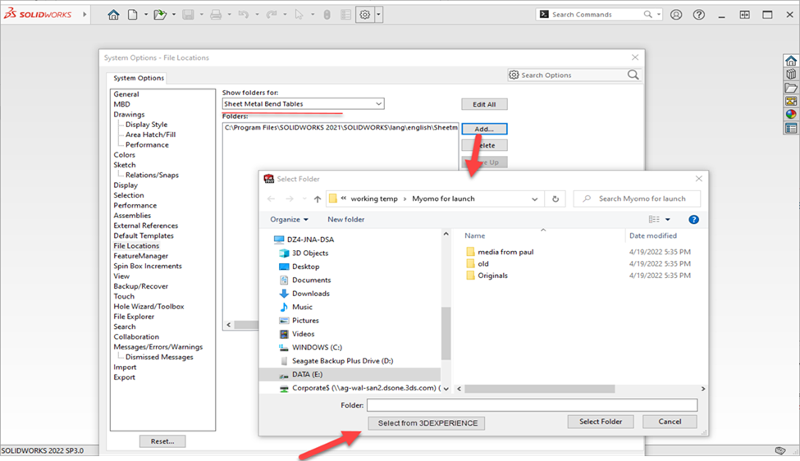Sort by the Date modified column header
Image resolution: width=800 pixels, height=461 pixels.
[x=653, y=236]
